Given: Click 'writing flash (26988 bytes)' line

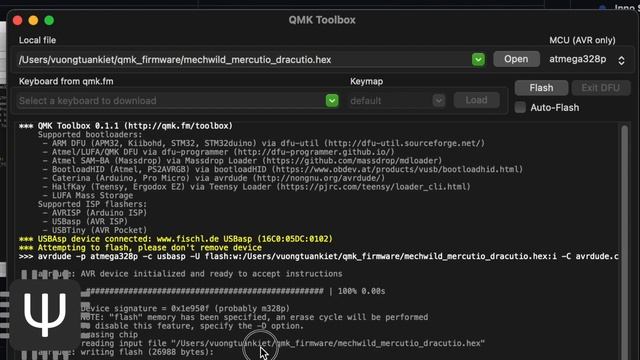Looking at the screenshot, I should click(147, 352).
